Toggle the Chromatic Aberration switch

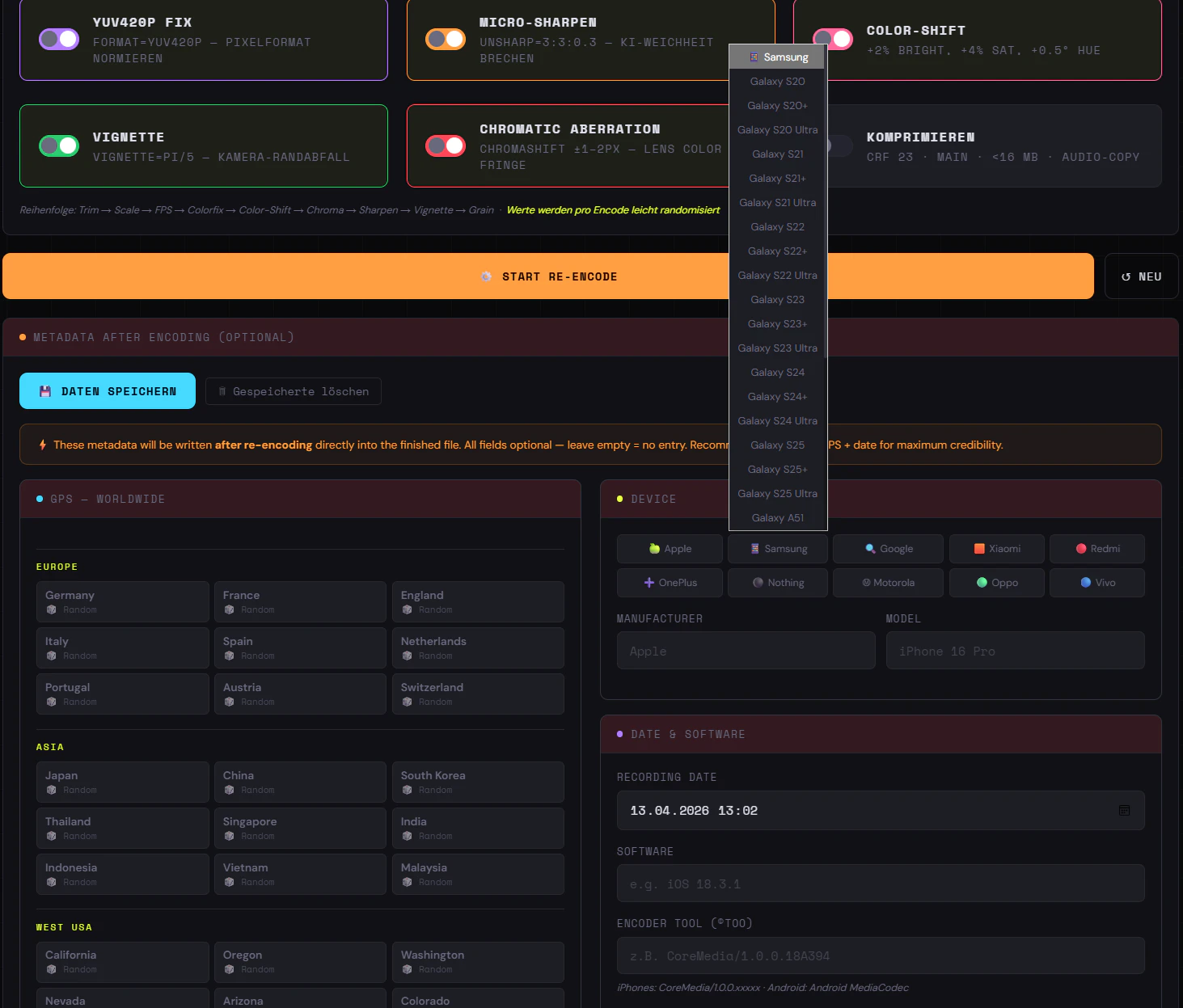[446, 146]
